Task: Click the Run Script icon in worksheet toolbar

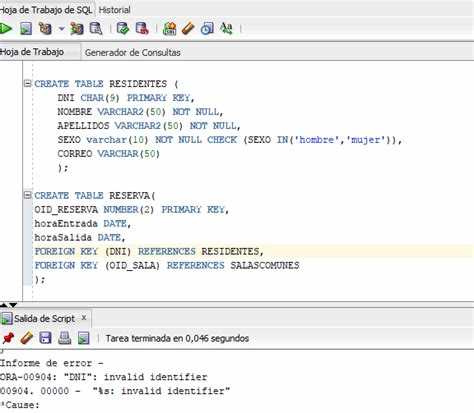Action: click(x=26, y=29)
